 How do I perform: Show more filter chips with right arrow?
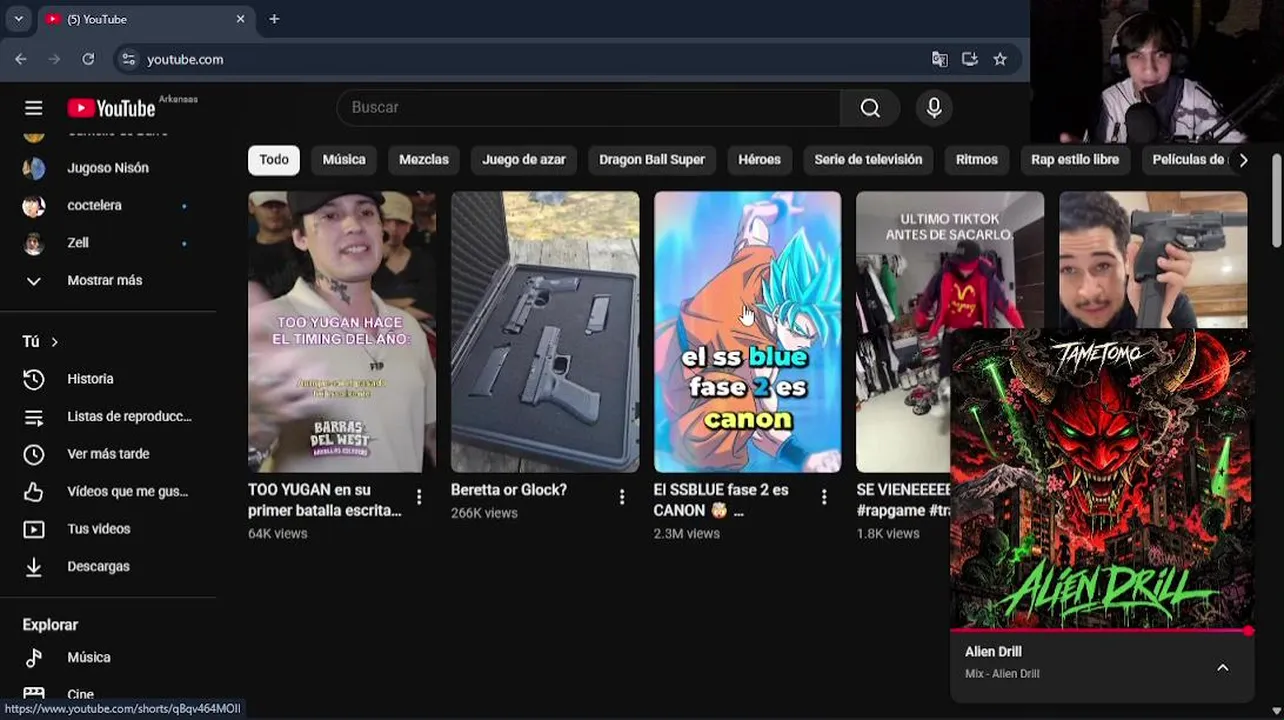pos(1243,160)
